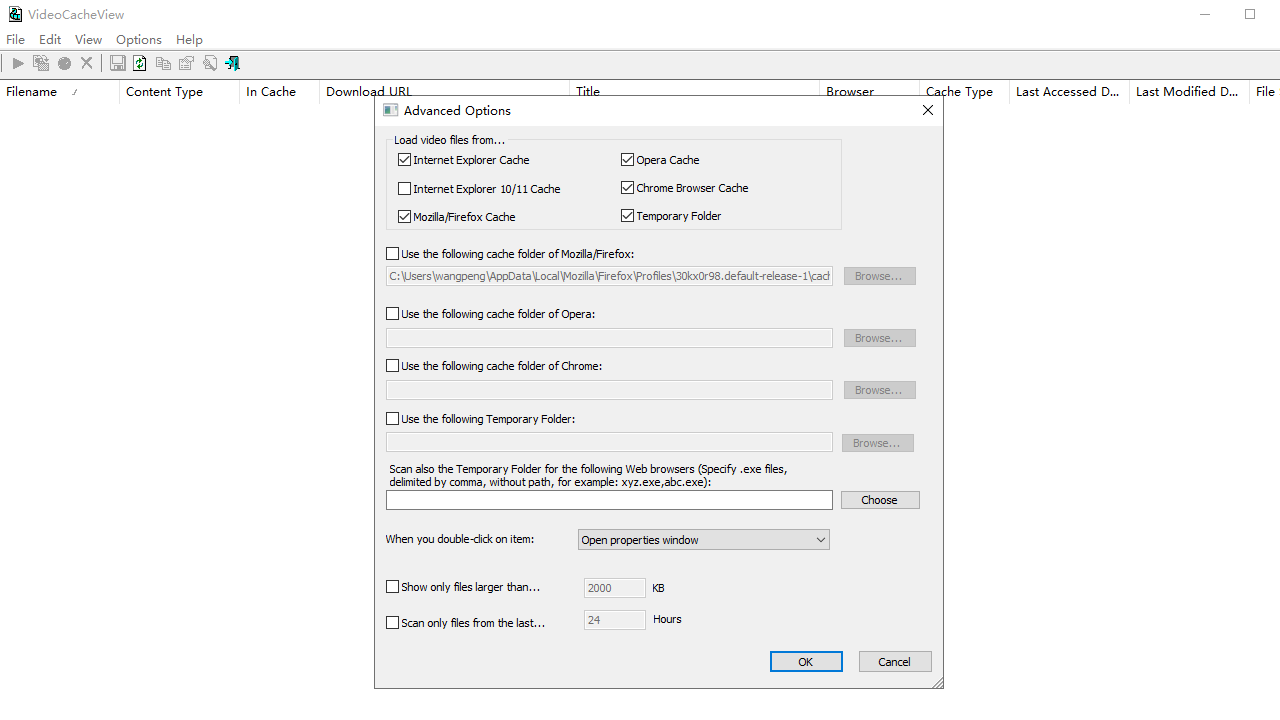Toggle Show only files larger than checkbox
Image resolution: width=1280 pixels, height=720 pixels.
[x=393, y=587]
